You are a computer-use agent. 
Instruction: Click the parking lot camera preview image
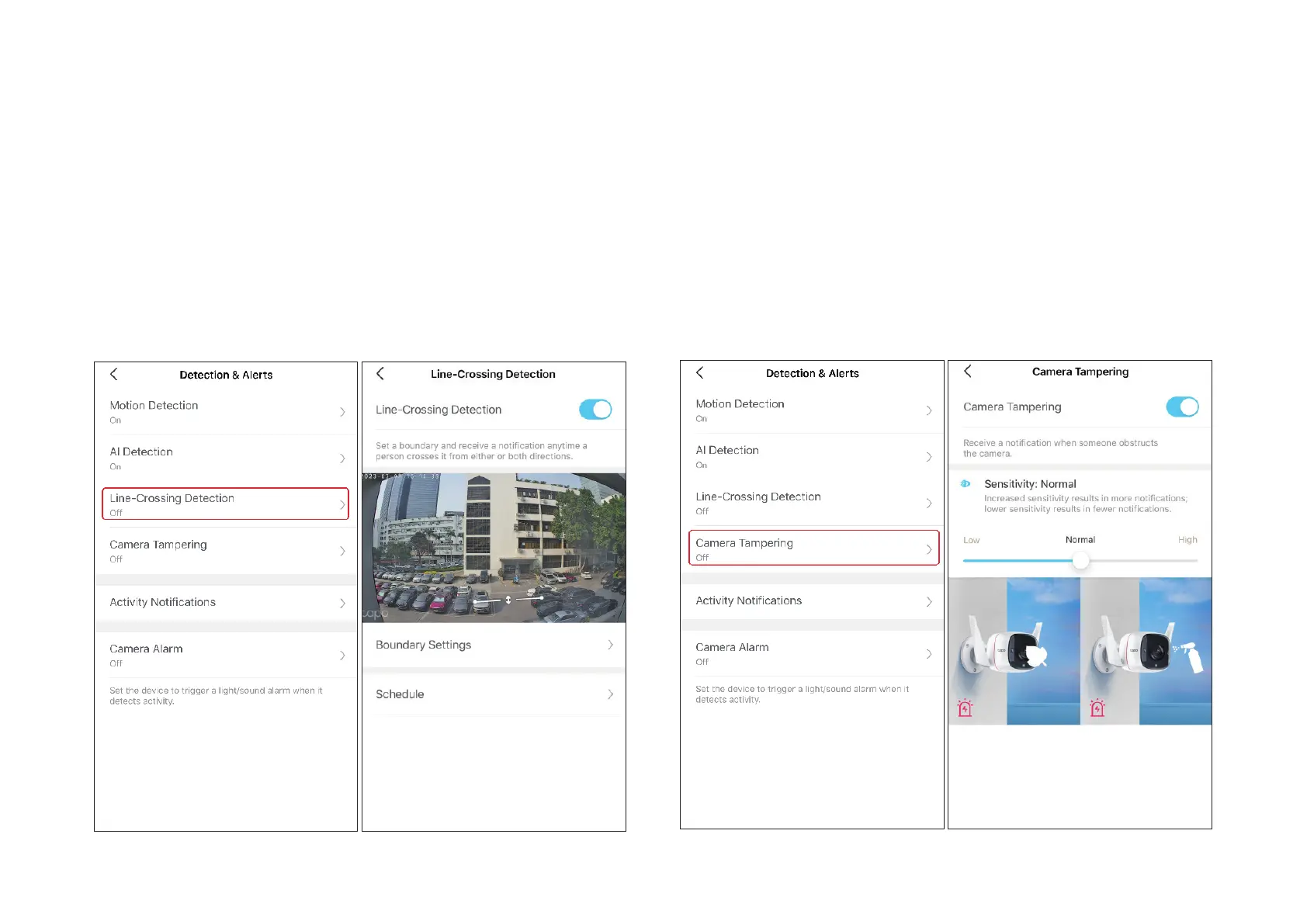tap(494, 548)
